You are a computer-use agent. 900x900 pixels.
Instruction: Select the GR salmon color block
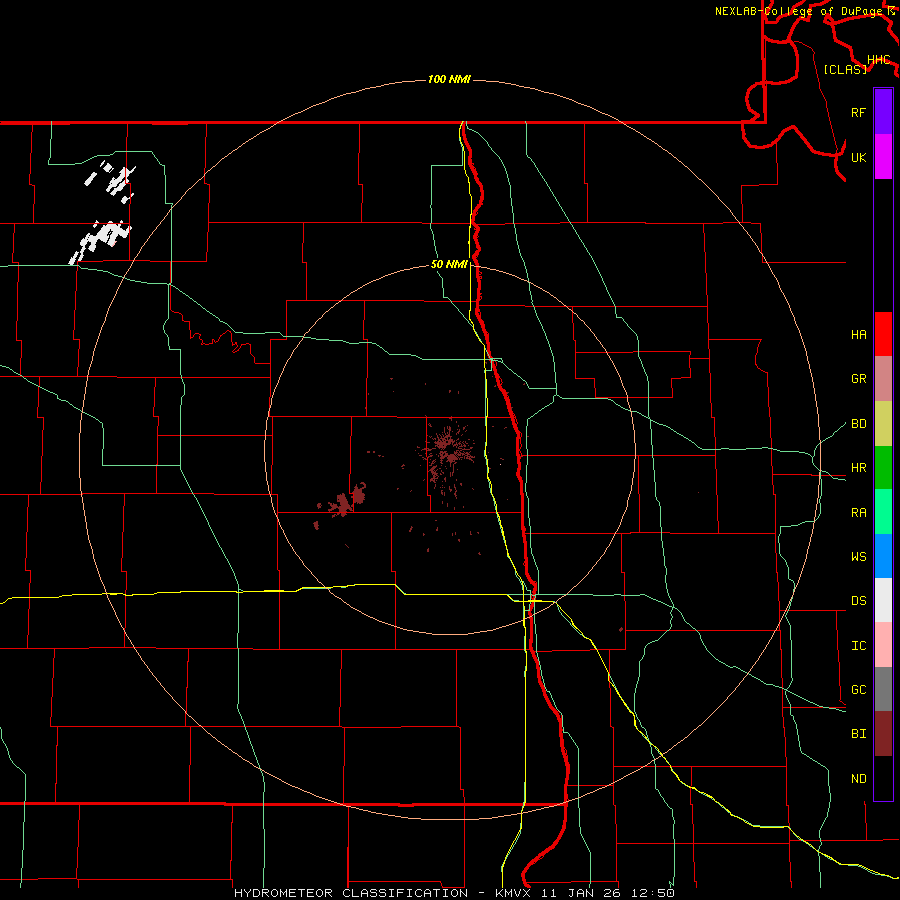[x=883, y=378]
